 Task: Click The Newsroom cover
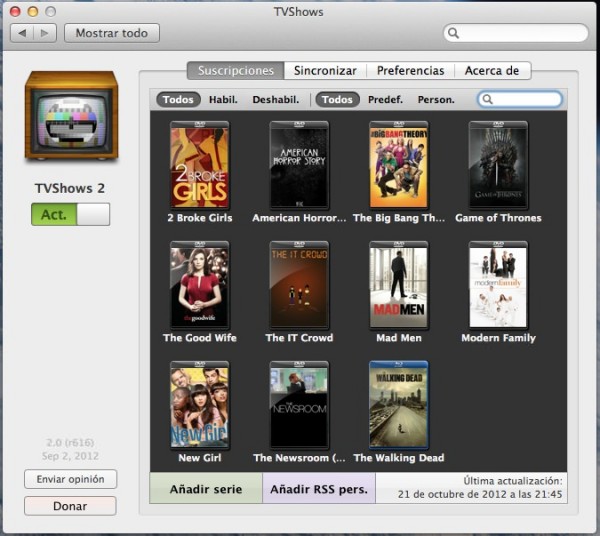tap(299, 405)
